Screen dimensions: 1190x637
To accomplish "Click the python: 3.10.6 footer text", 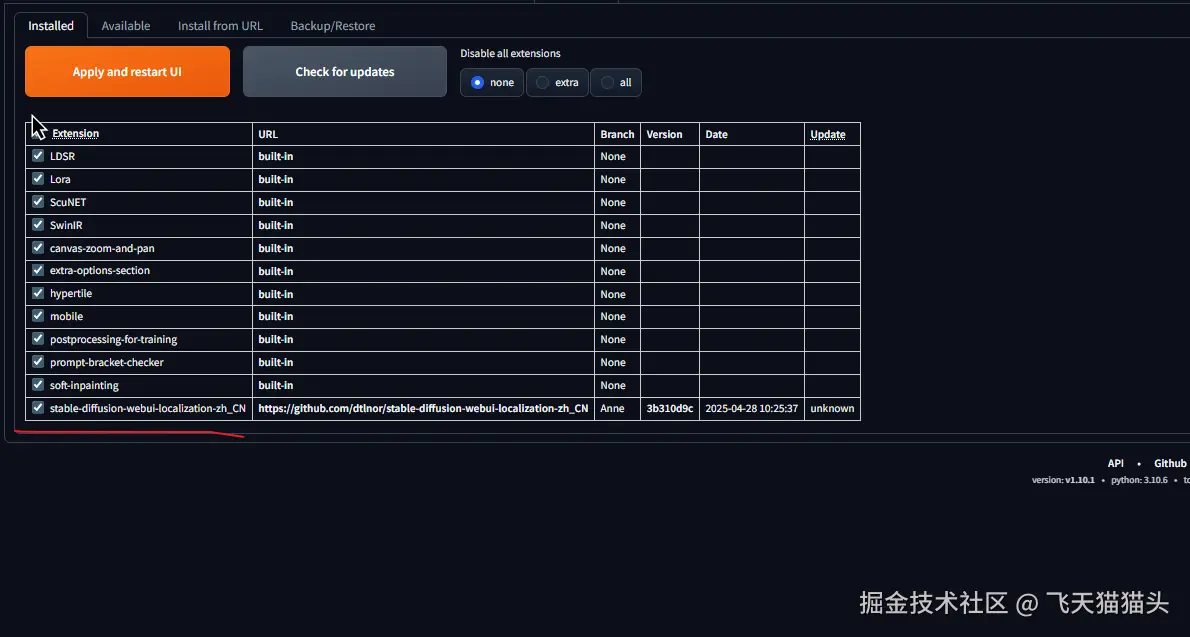I will pos(1139,480).
